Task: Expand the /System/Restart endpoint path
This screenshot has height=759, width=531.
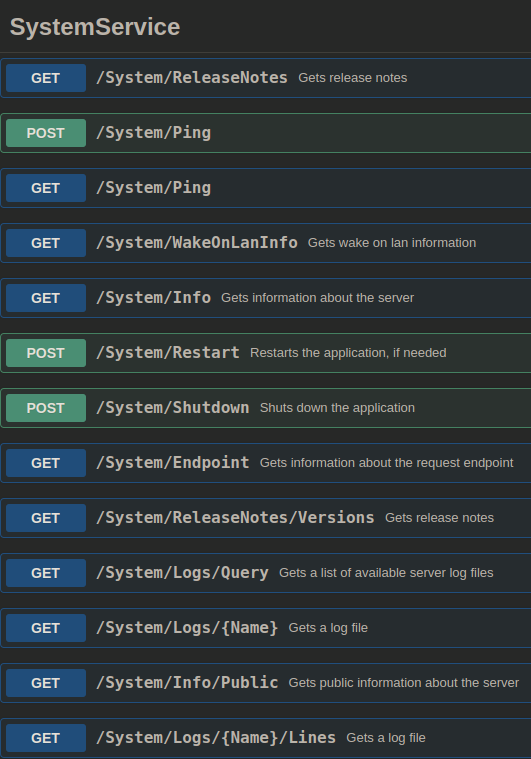Action: coord(168,352)
